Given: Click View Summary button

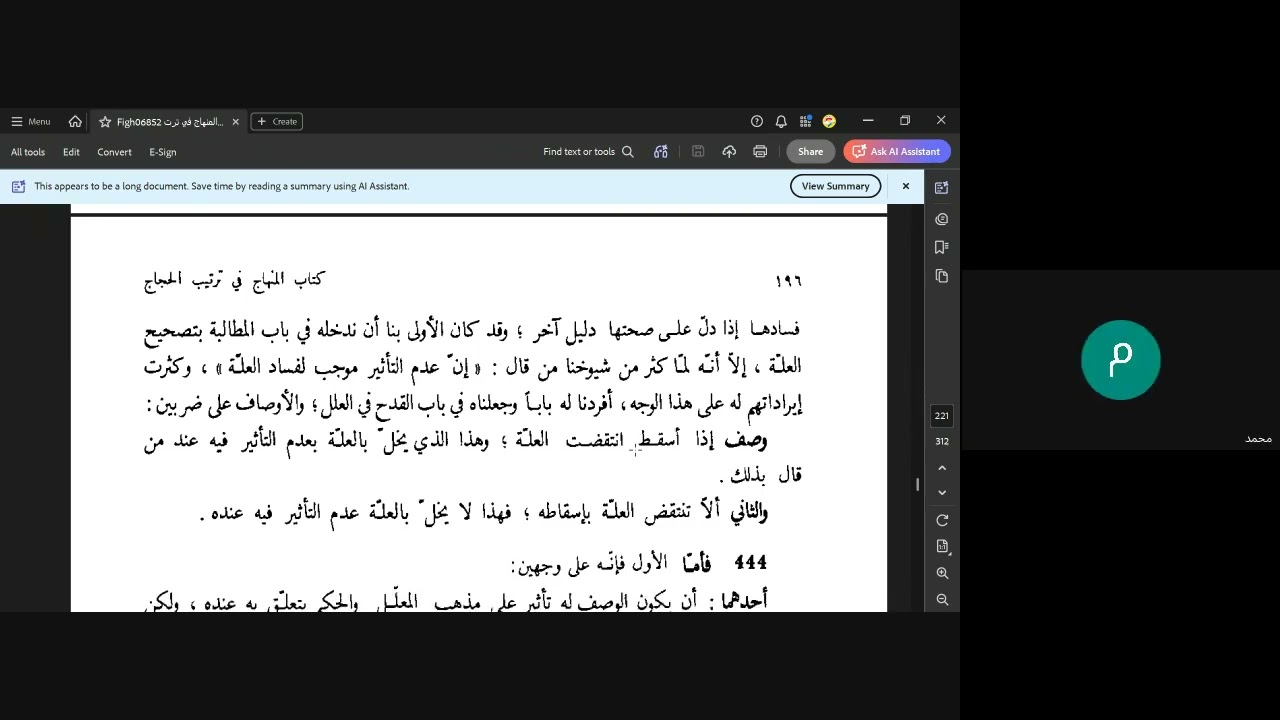Looking at the screenshot, I should pos(835,186).
